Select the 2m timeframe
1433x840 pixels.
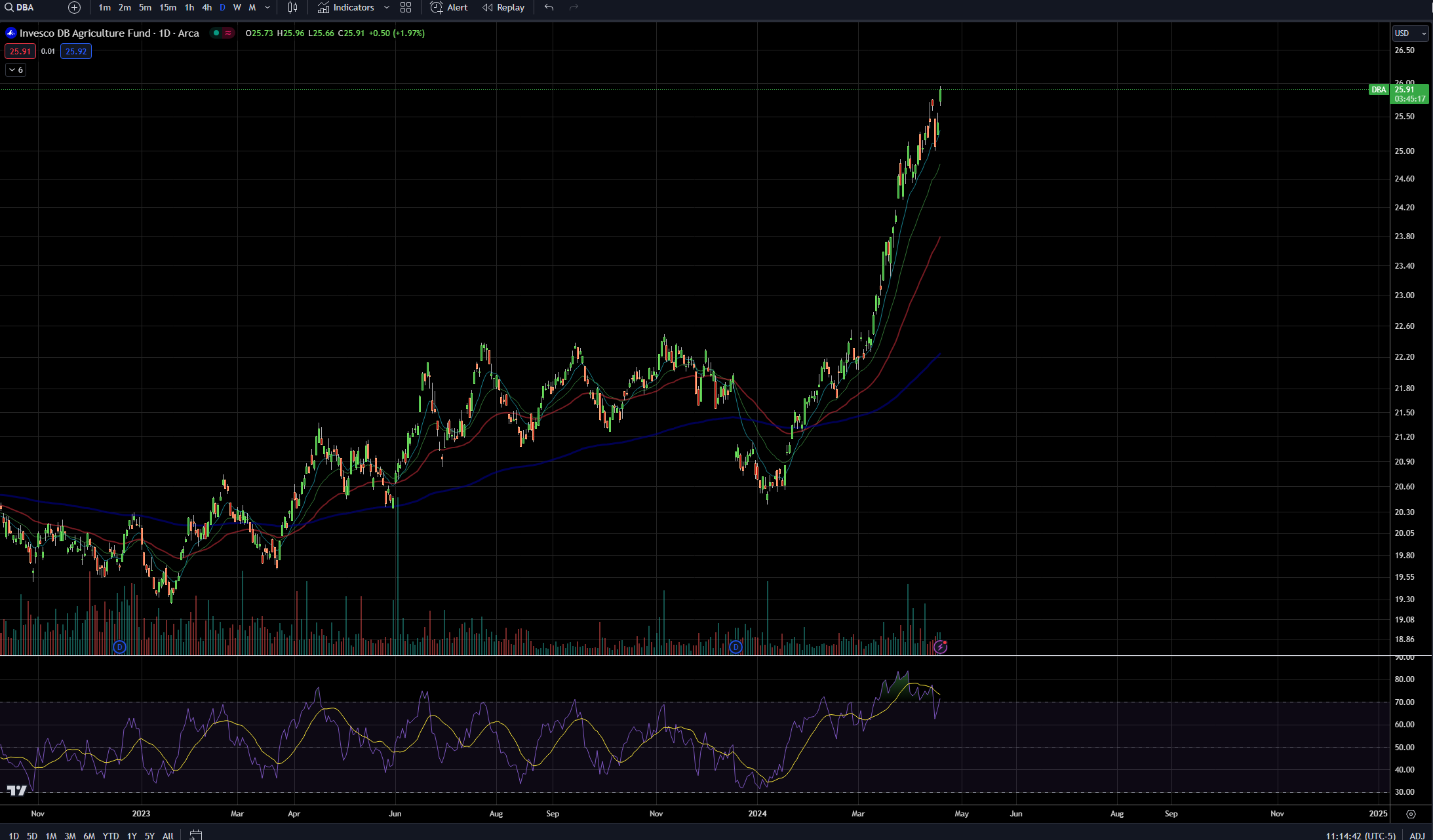point(125,7)
